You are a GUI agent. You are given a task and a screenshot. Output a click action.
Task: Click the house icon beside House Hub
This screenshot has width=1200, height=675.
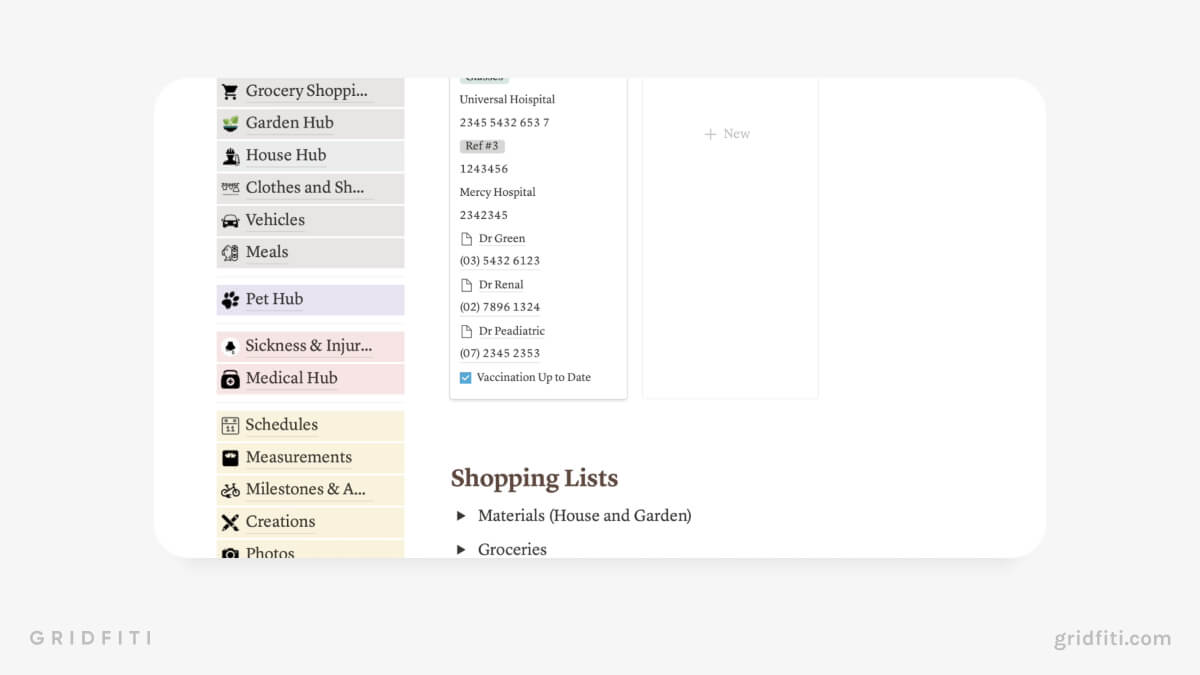230,156
